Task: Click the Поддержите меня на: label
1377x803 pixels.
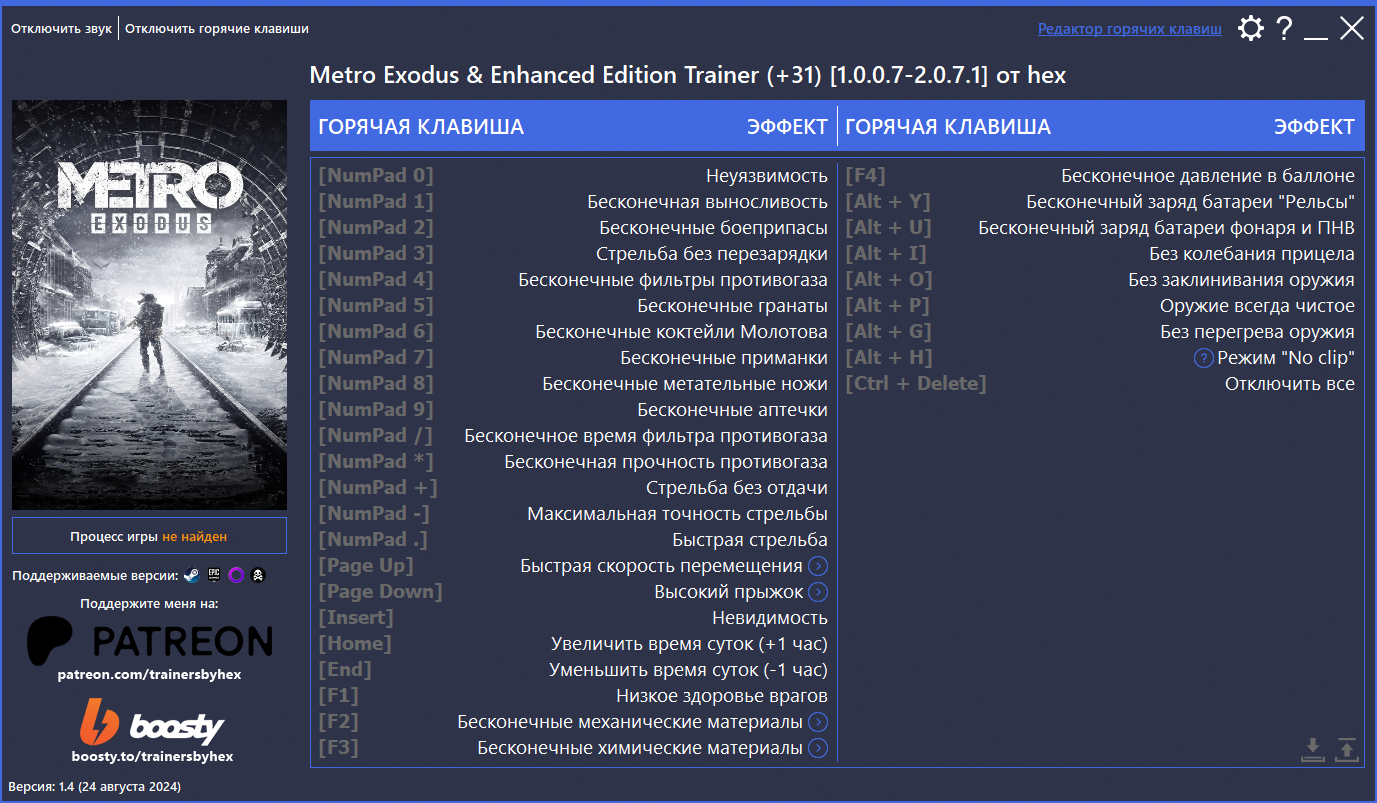Action: click(149, 603)
